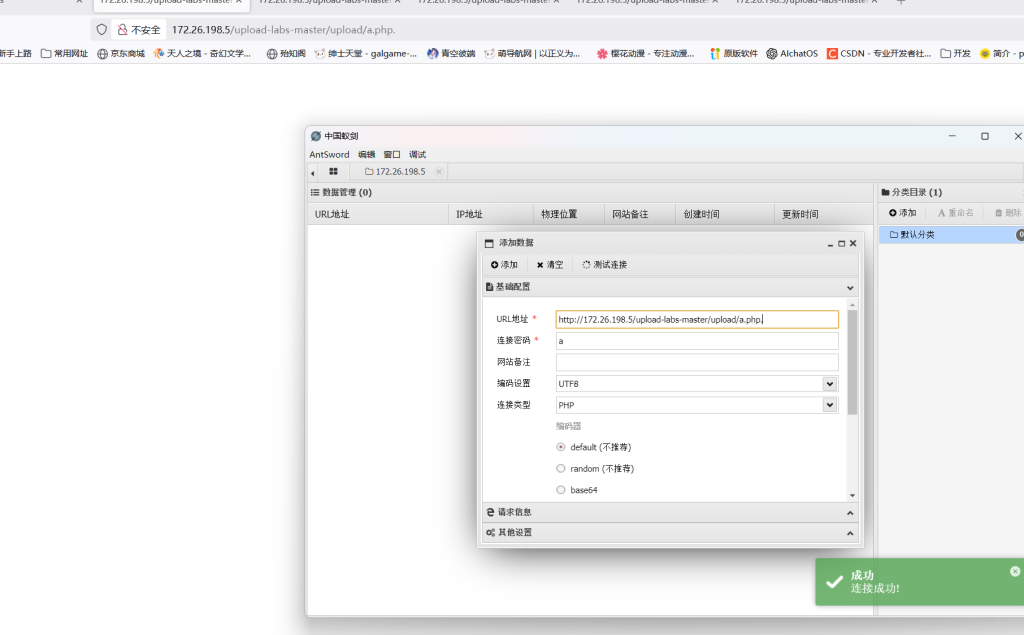Click 清空 to clear the form
The height and width of the screenshot is (635, 1024).
549,265
